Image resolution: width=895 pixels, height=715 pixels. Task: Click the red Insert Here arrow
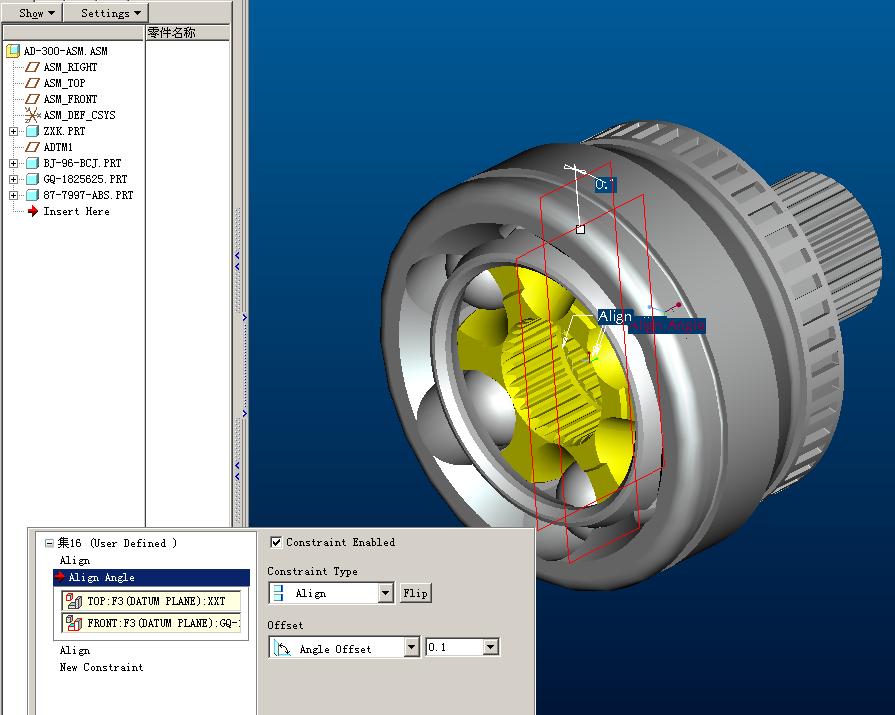tap(33, 211)
